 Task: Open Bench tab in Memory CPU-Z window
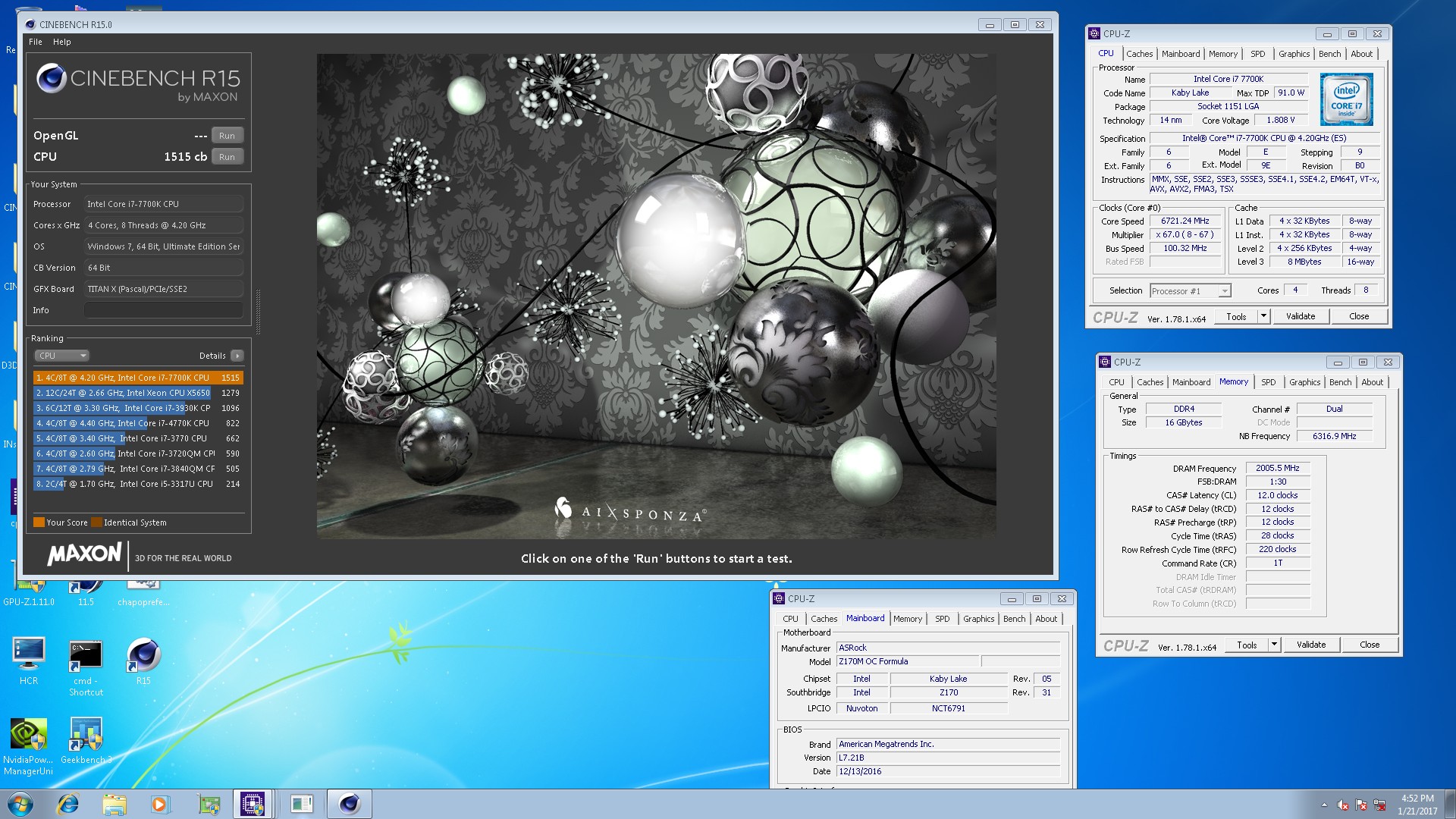1340,382
